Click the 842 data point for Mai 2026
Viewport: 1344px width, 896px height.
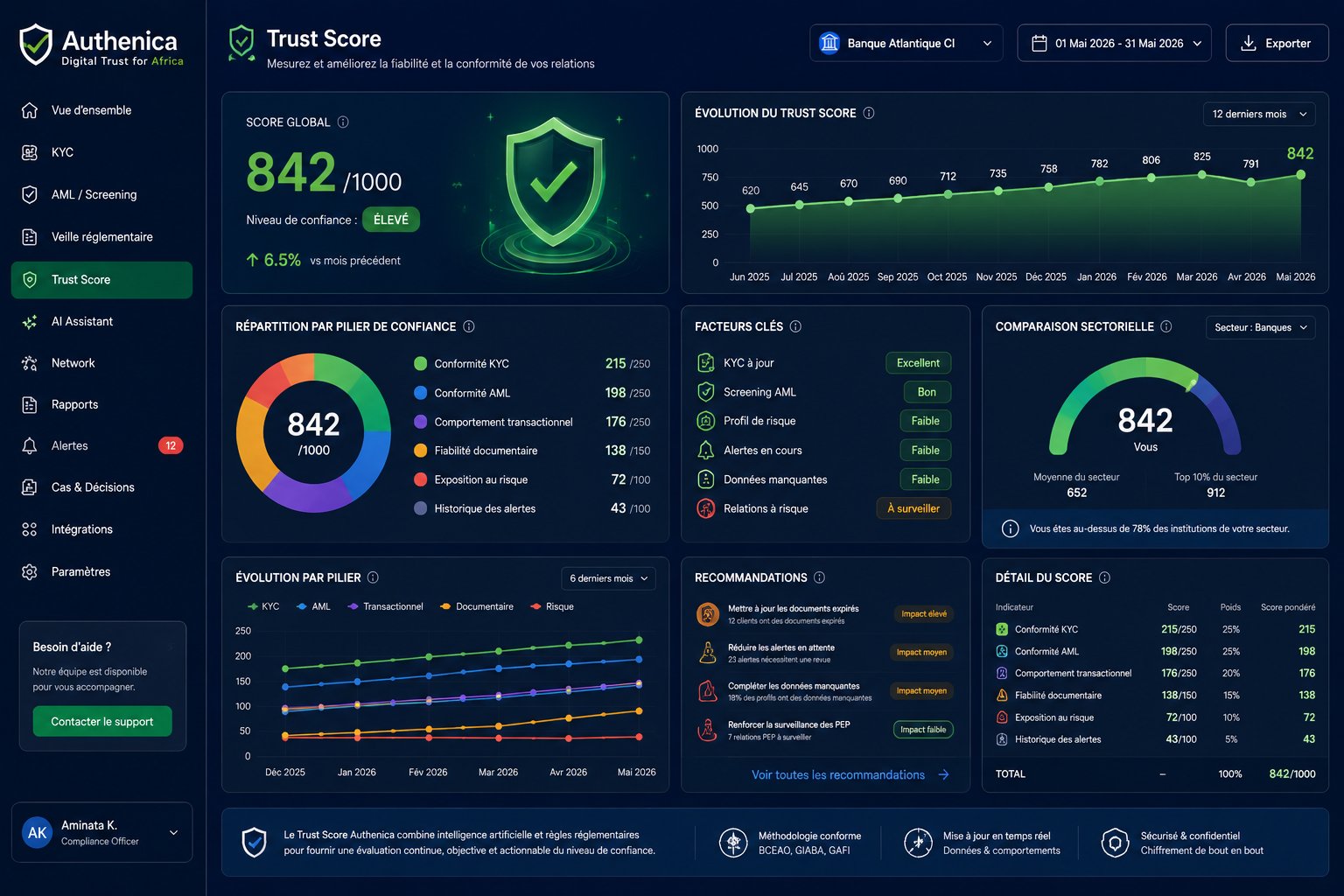[x=1301, y=175]
